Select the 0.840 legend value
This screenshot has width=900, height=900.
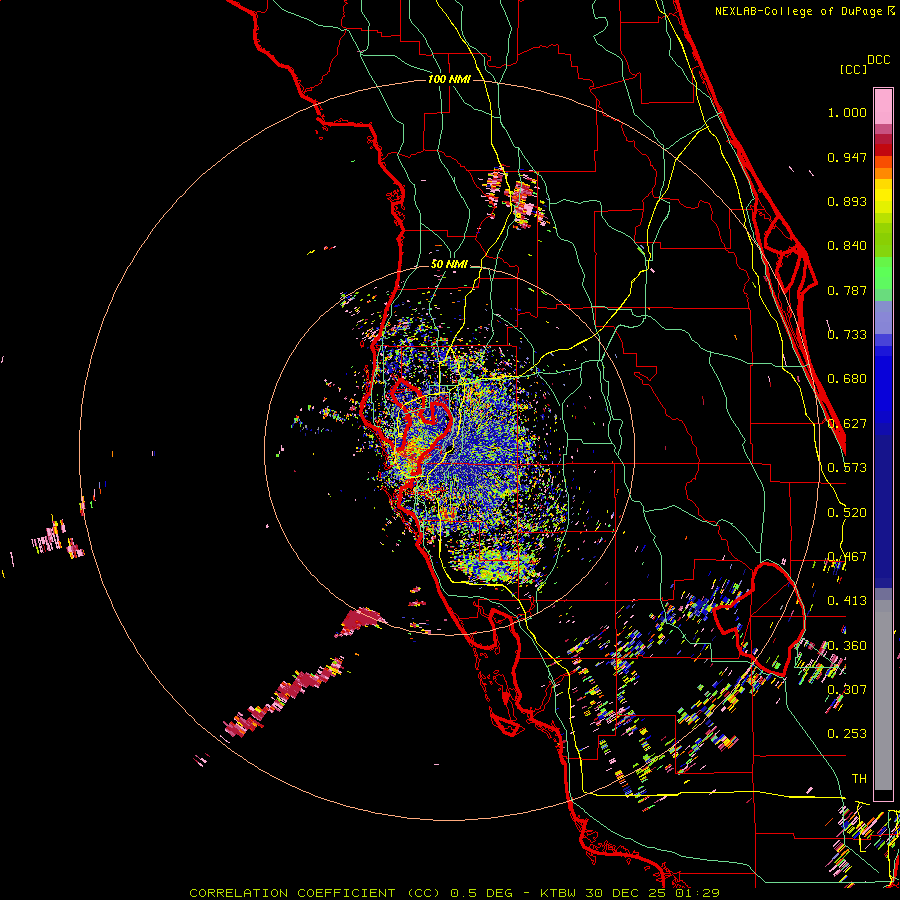click(x=847, y=246)
